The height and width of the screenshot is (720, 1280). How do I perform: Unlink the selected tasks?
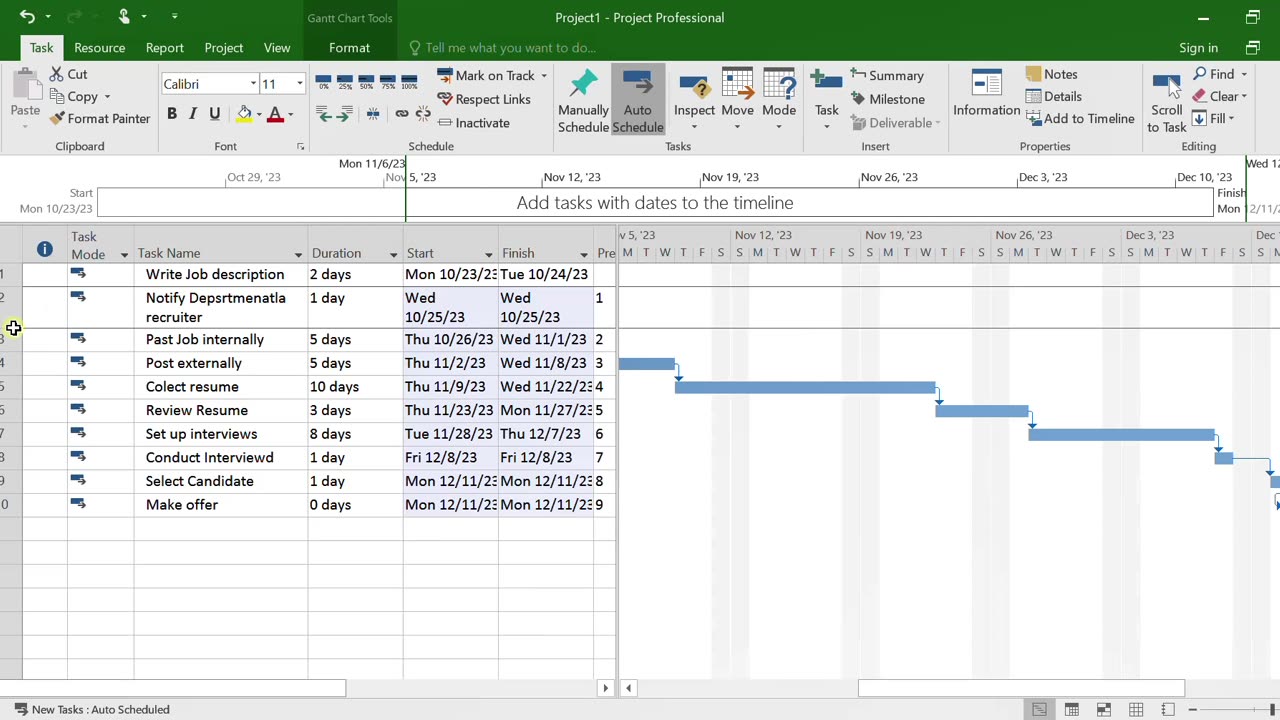pos(422,114)
